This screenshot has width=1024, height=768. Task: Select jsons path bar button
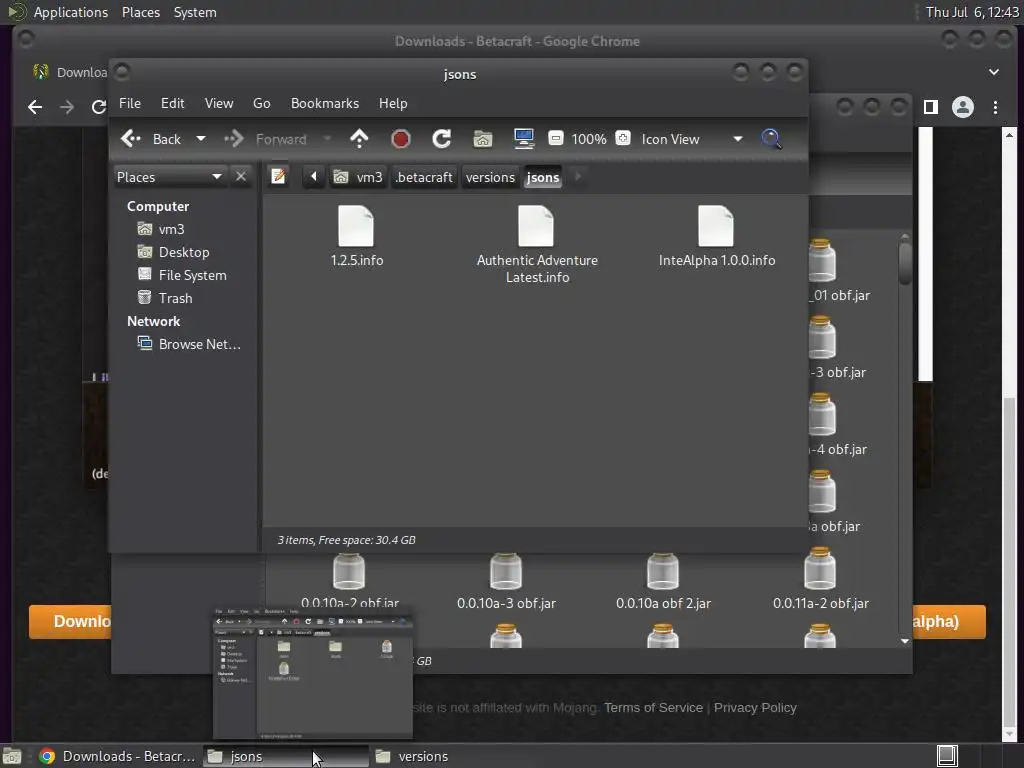click(543, 177)
